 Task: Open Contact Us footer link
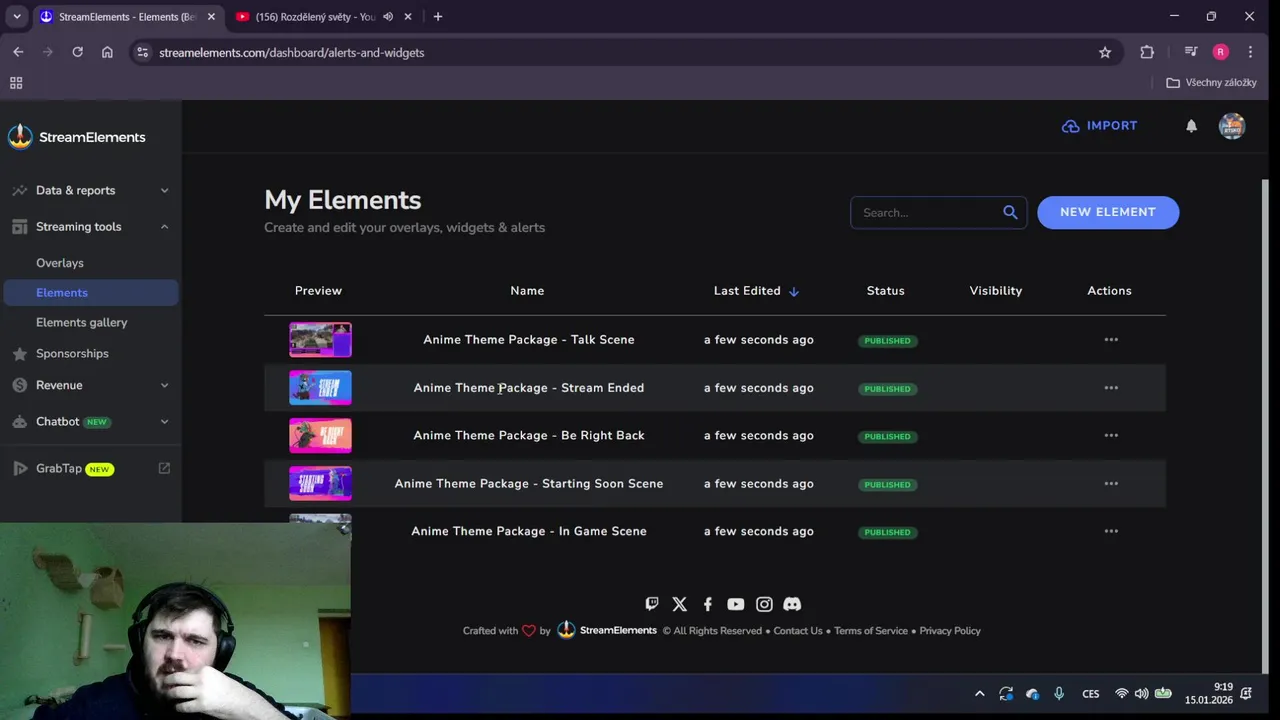click(x=798, y=631)
